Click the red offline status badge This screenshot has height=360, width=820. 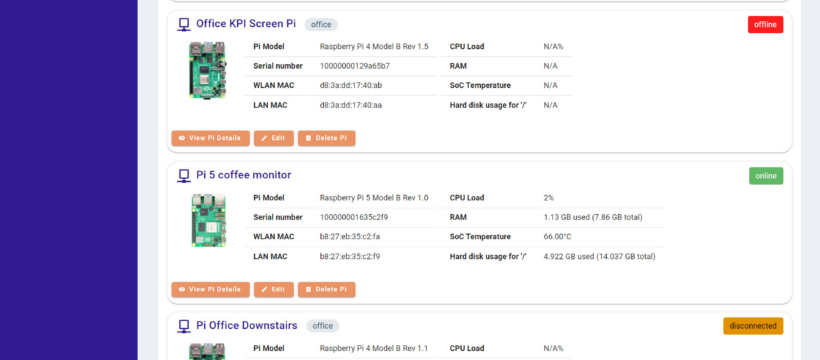(x=766, y=25)
